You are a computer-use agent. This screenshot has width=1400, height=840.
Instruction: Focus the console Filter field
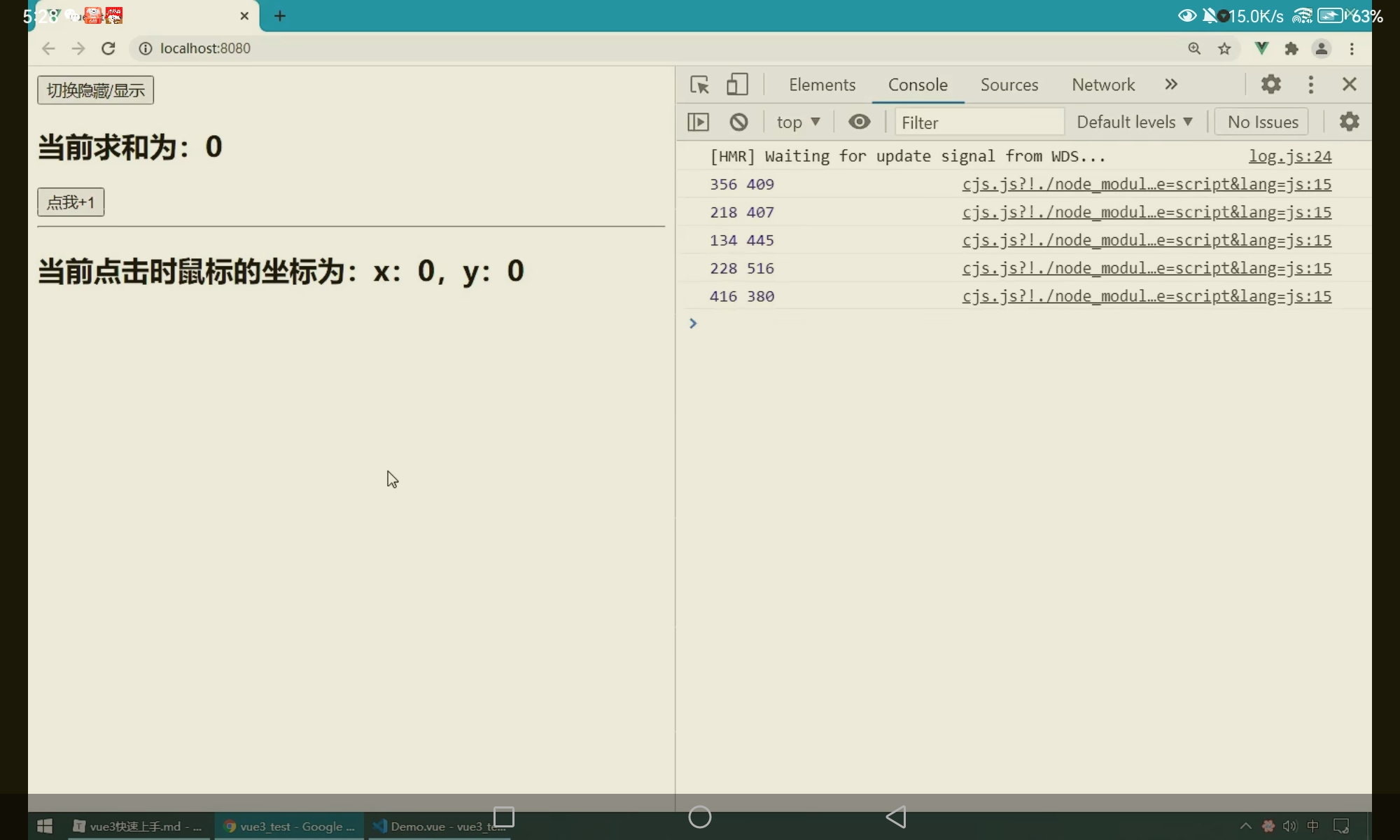click(979, 122)
